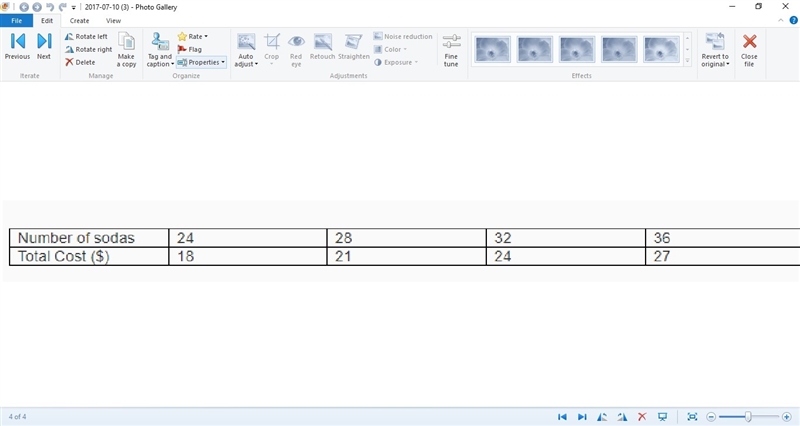This screenshot has width=800, height=426.
Task: Go to the Next photo
Action: [x=44, y=47]
